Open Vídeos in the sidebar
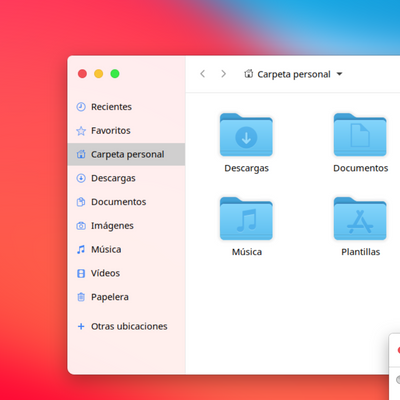400x400 pixels. (x=126, y=273)
